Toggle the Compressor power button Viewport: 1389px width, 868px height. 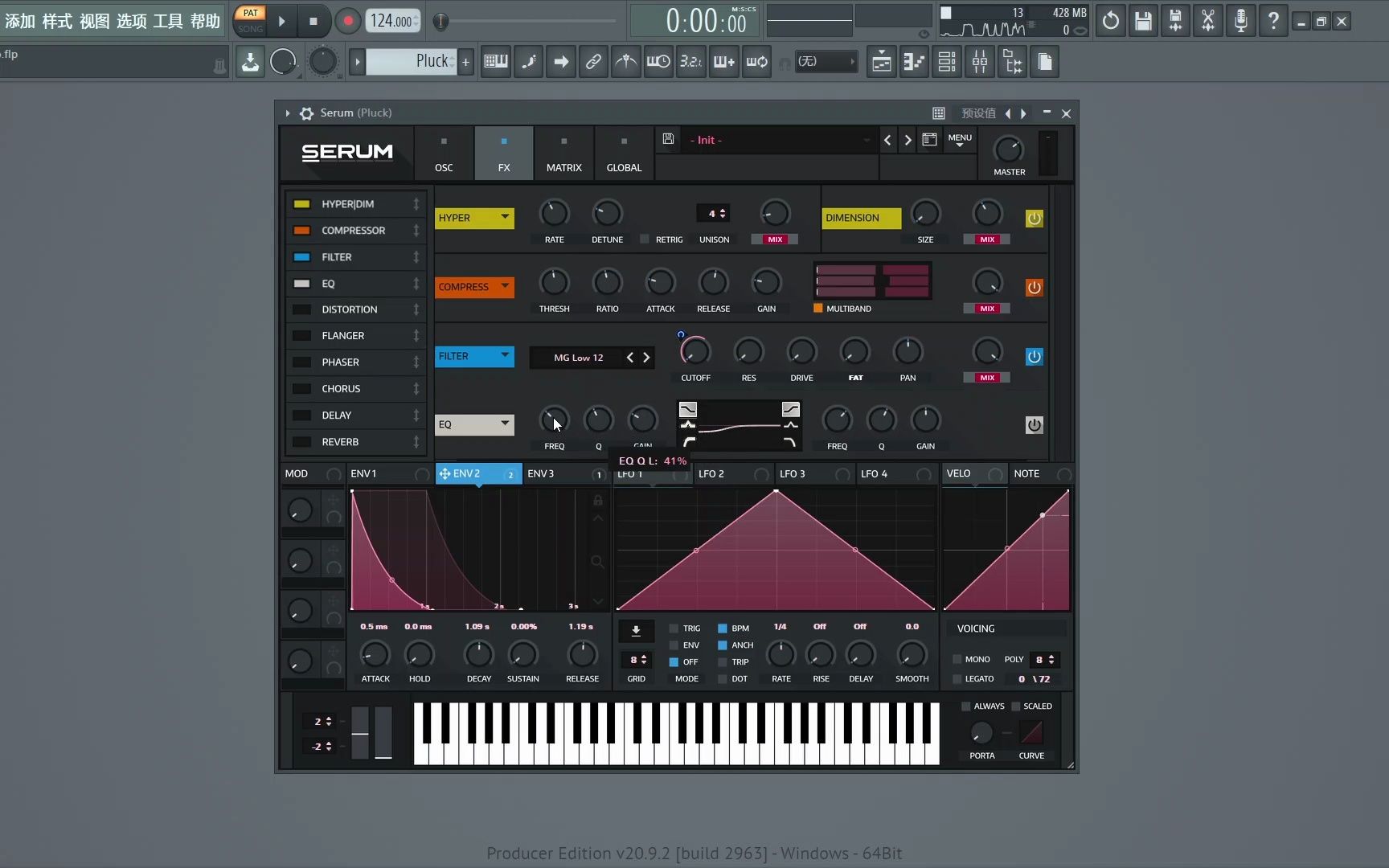click(1035, 288)
